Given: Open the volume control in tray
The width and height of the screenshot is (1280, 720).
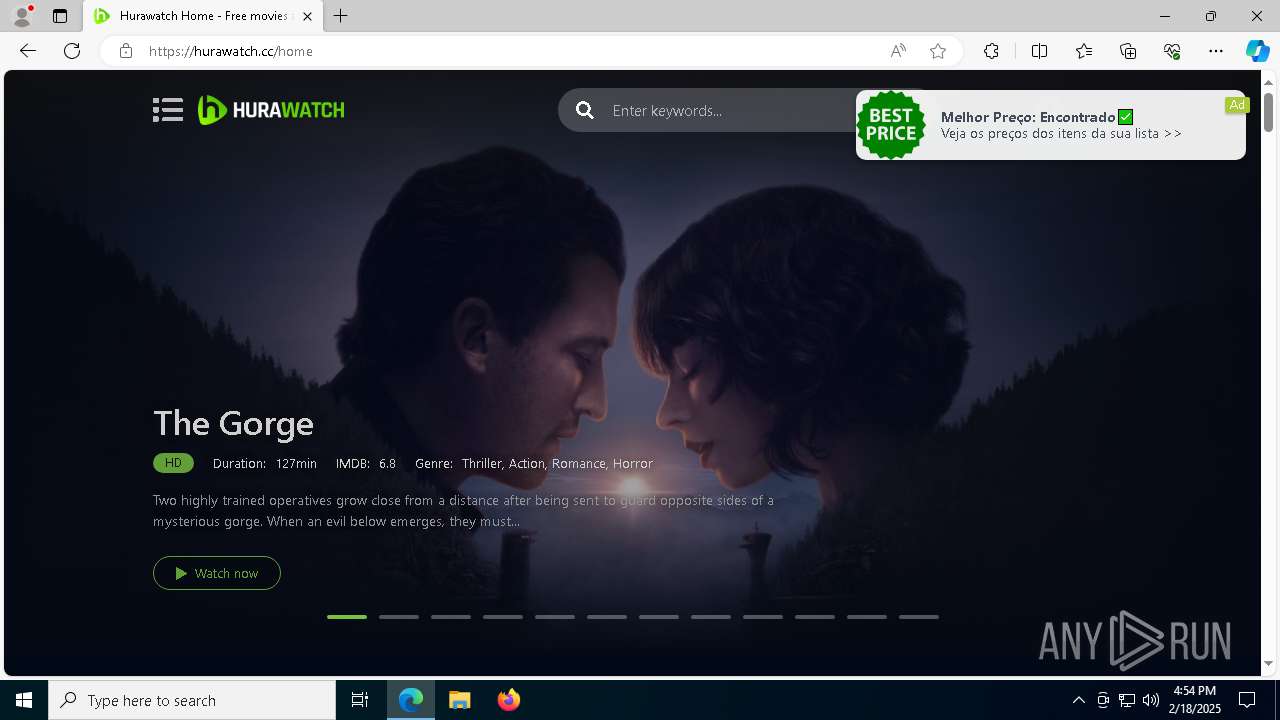Looking at the screenshot, I should coord(1151,700).
